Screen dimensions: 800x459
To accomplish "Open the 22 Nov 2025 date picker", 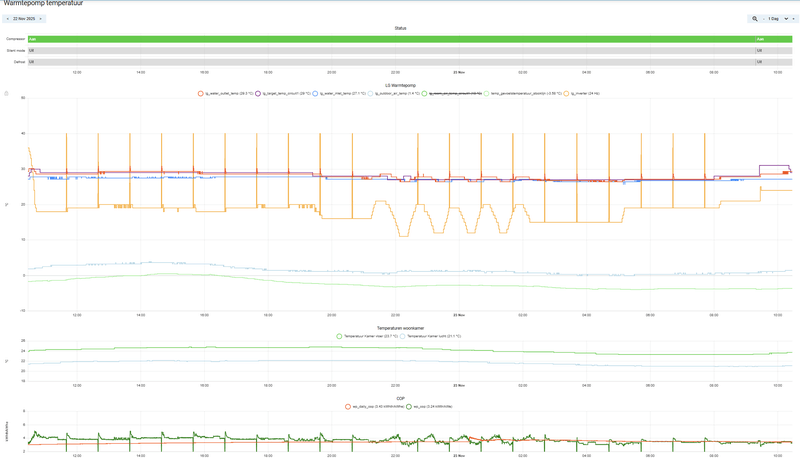I will point(24,19).
